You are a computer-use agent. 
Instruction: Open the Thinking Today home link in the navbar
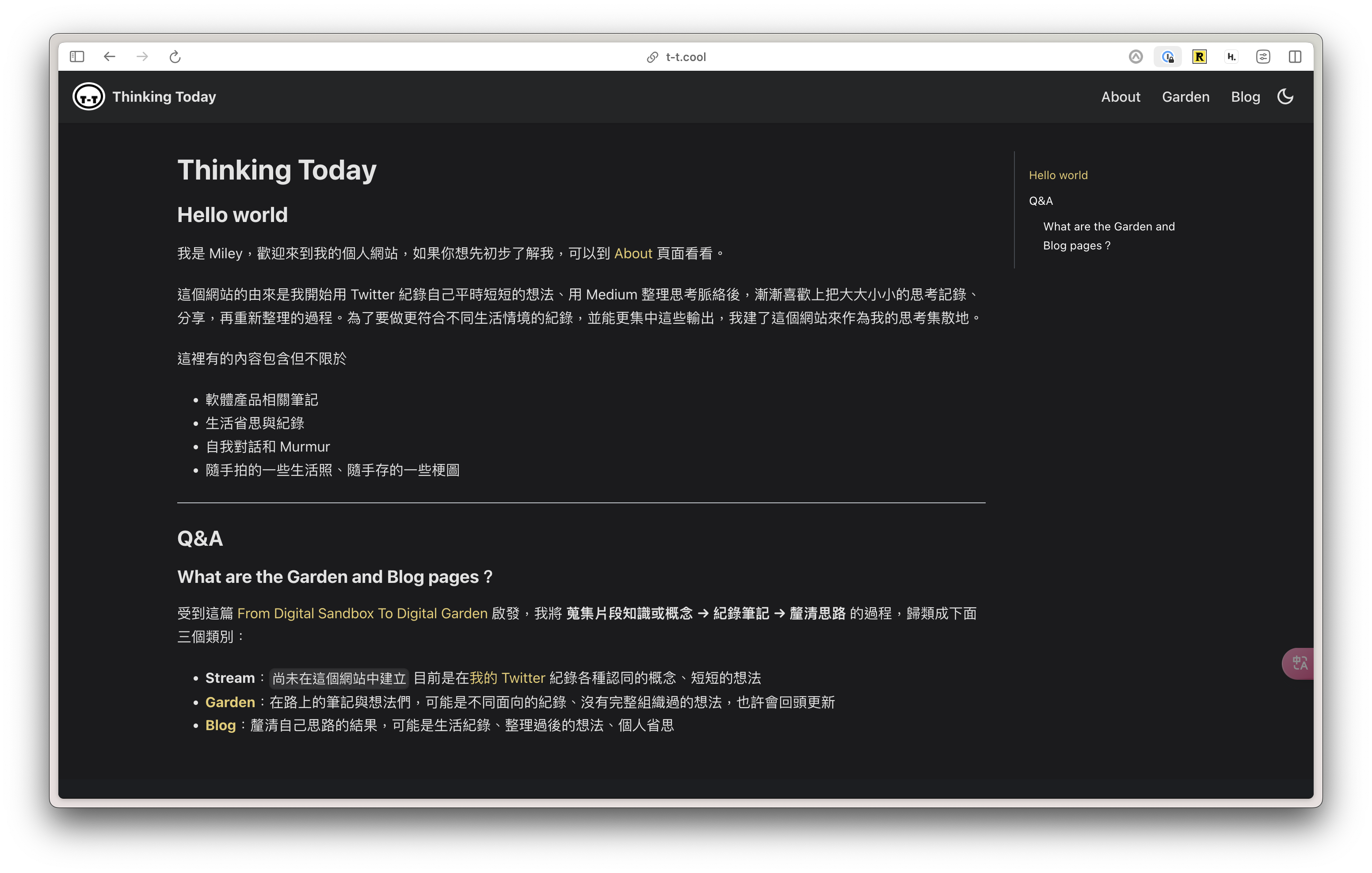pos(164,97)
